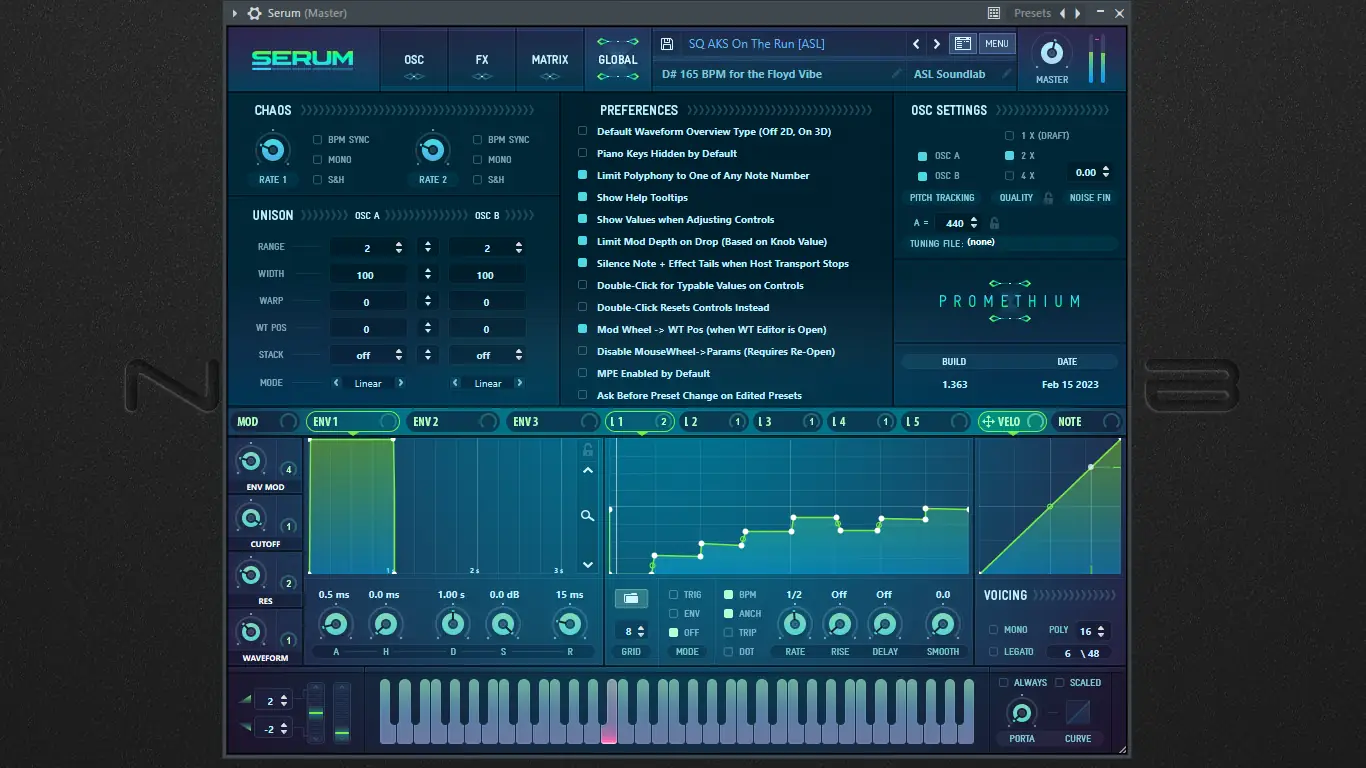
Task: Enable Double-Click Resets Controls Instead
Action: 582,308
